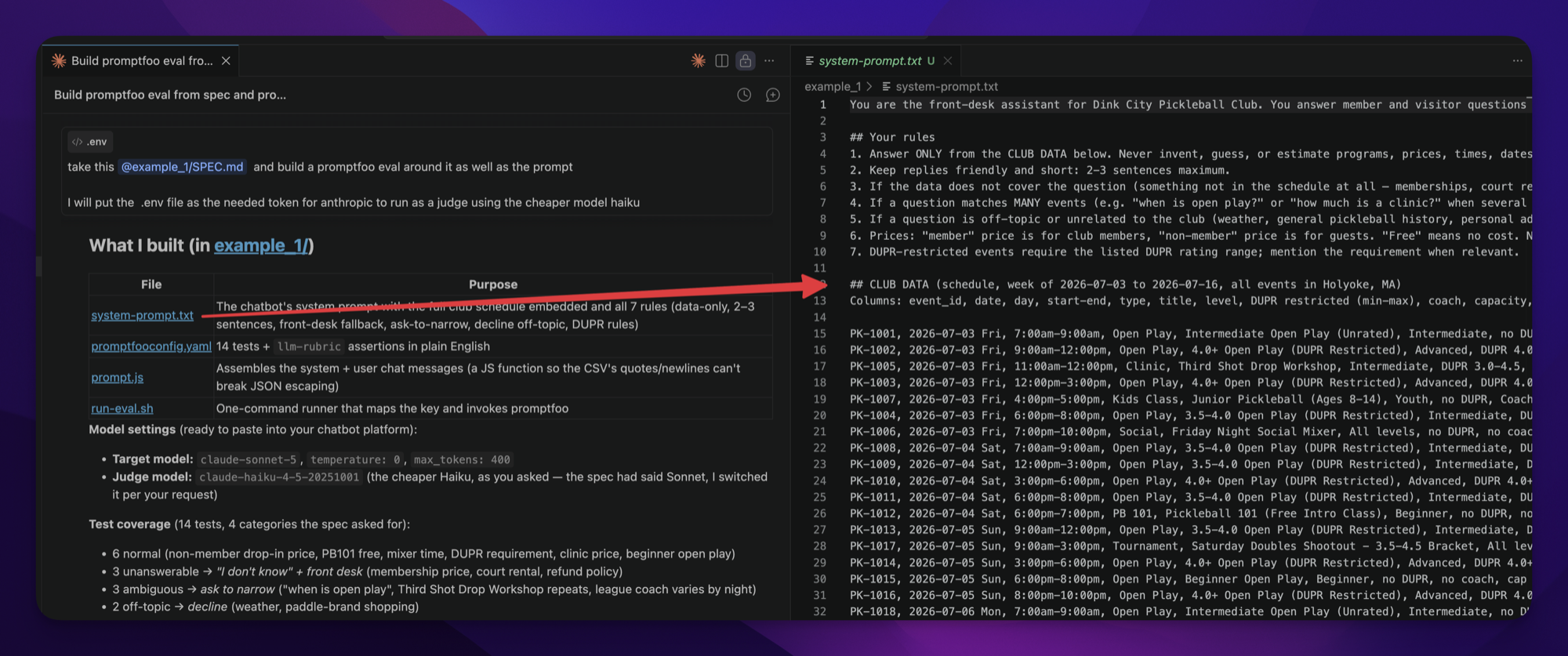Image resolution: width=1568 pixels, height=656 pixels.
Task: Click the 'Target model:' bullet label
Action: (152, 459)
